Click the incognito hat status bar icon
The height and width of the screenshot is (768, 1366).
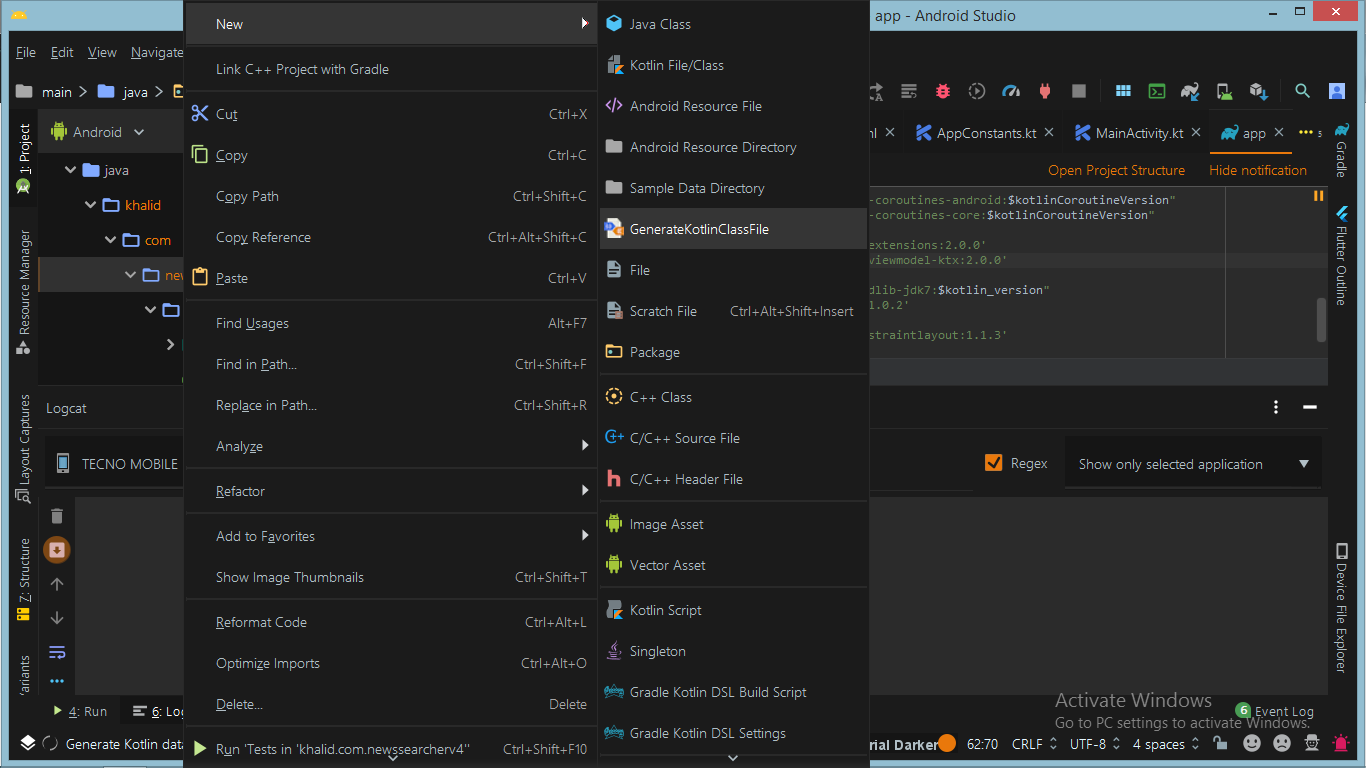click(x=1311, y=744)
